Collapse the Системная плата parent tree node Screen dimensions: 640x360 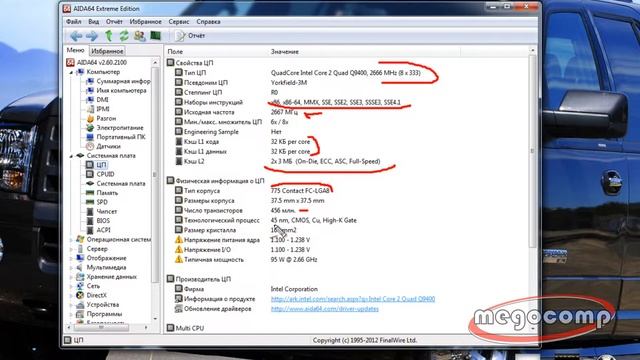coord(71,156)
